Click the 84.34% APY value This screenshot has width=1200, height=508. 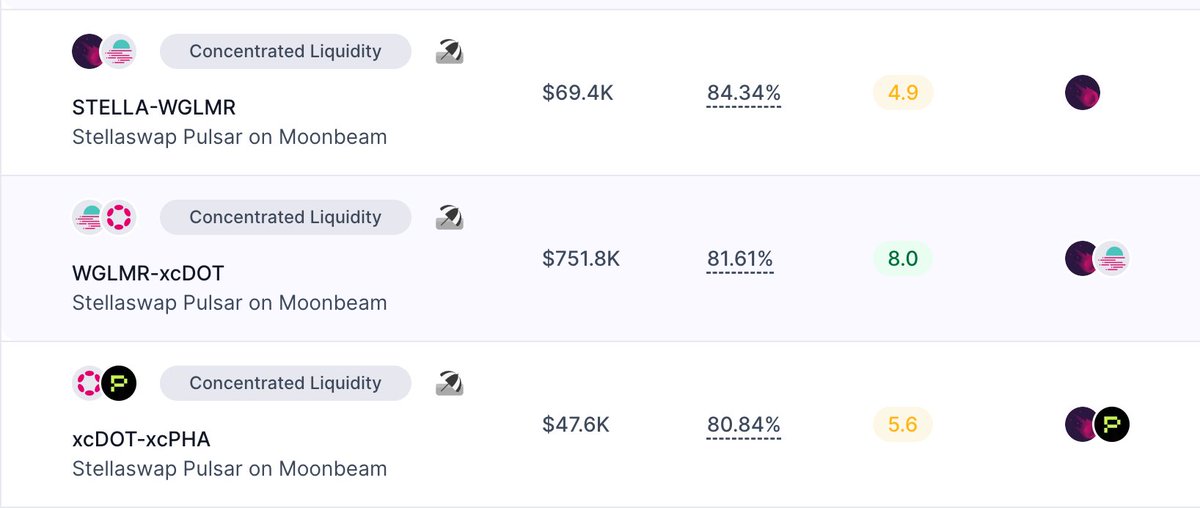(744, 93)
